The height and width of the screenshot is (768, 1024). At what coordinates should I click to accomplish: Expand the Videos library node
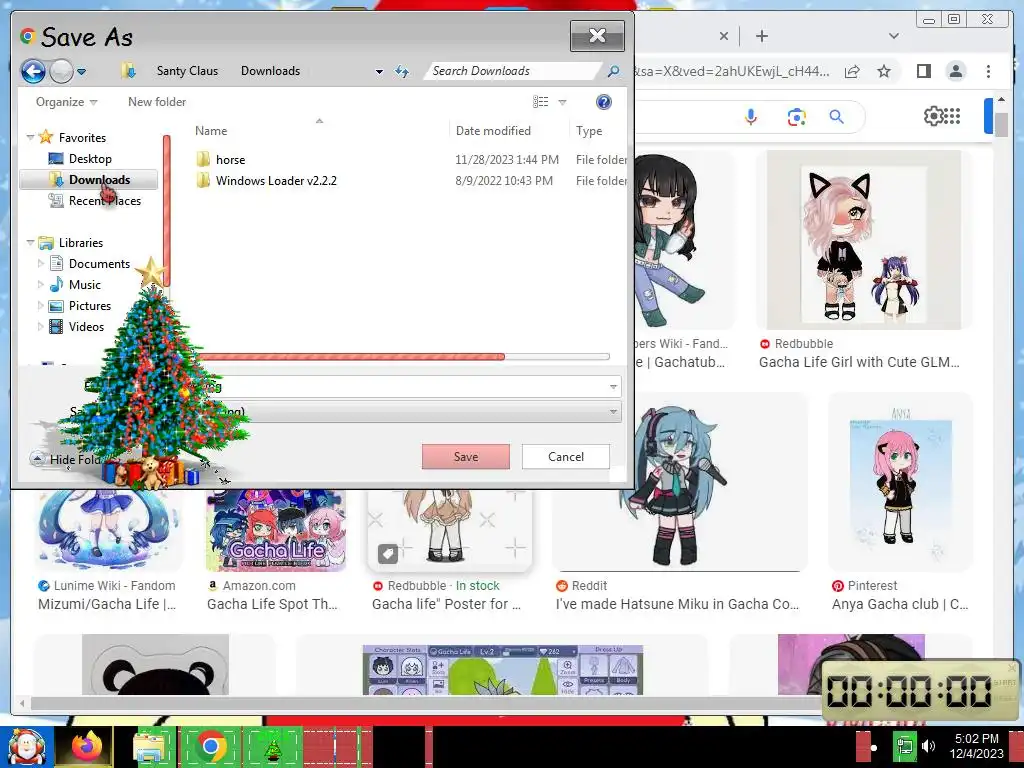40,327
